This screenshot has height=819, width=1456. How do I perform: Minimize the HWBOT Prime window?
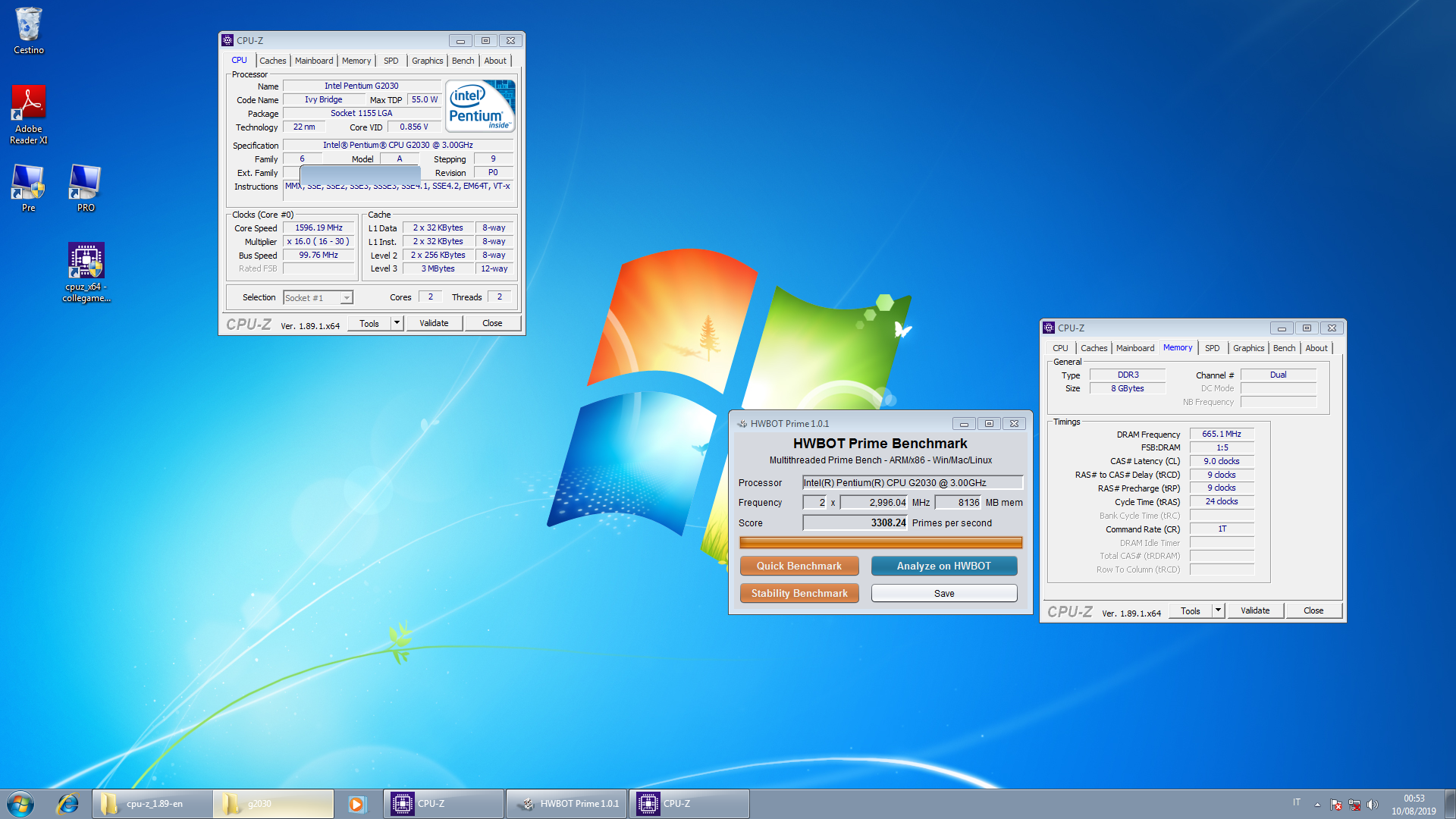(x=964, y=424)
